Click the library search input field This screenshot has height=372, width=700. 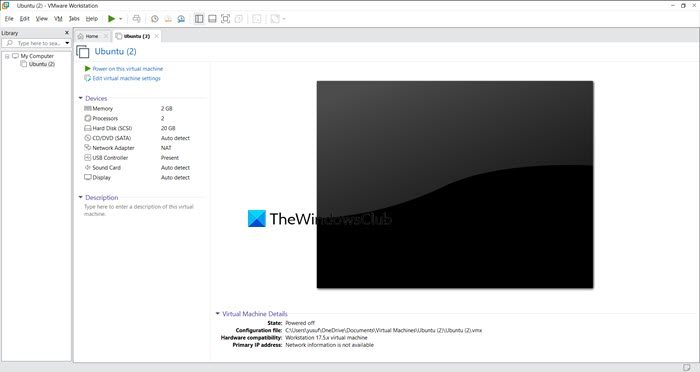(x=38, y=43)
